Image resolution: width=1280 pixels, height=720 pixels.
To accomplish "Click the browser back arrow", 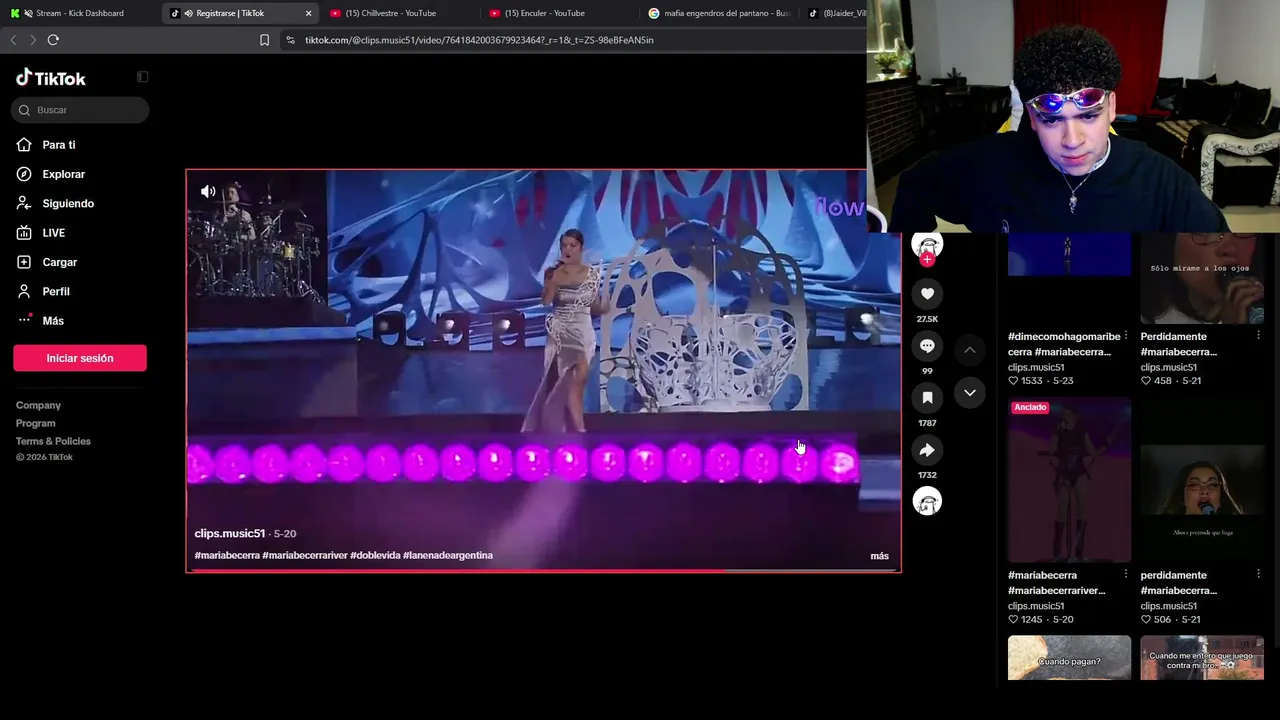I will (x=13, y=40).
